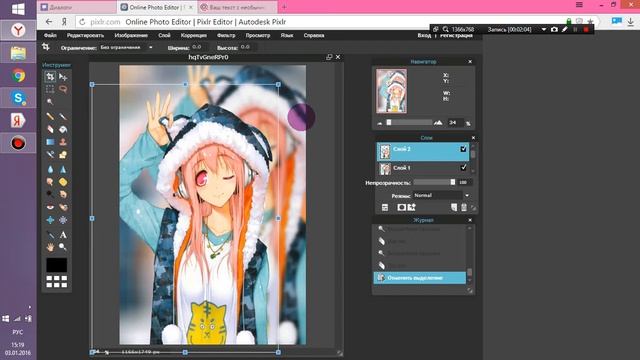The image size is (640, 360).
Task: Click the Navigator image thumbnail
Action: pyautogui.click(x=391, y=91)
